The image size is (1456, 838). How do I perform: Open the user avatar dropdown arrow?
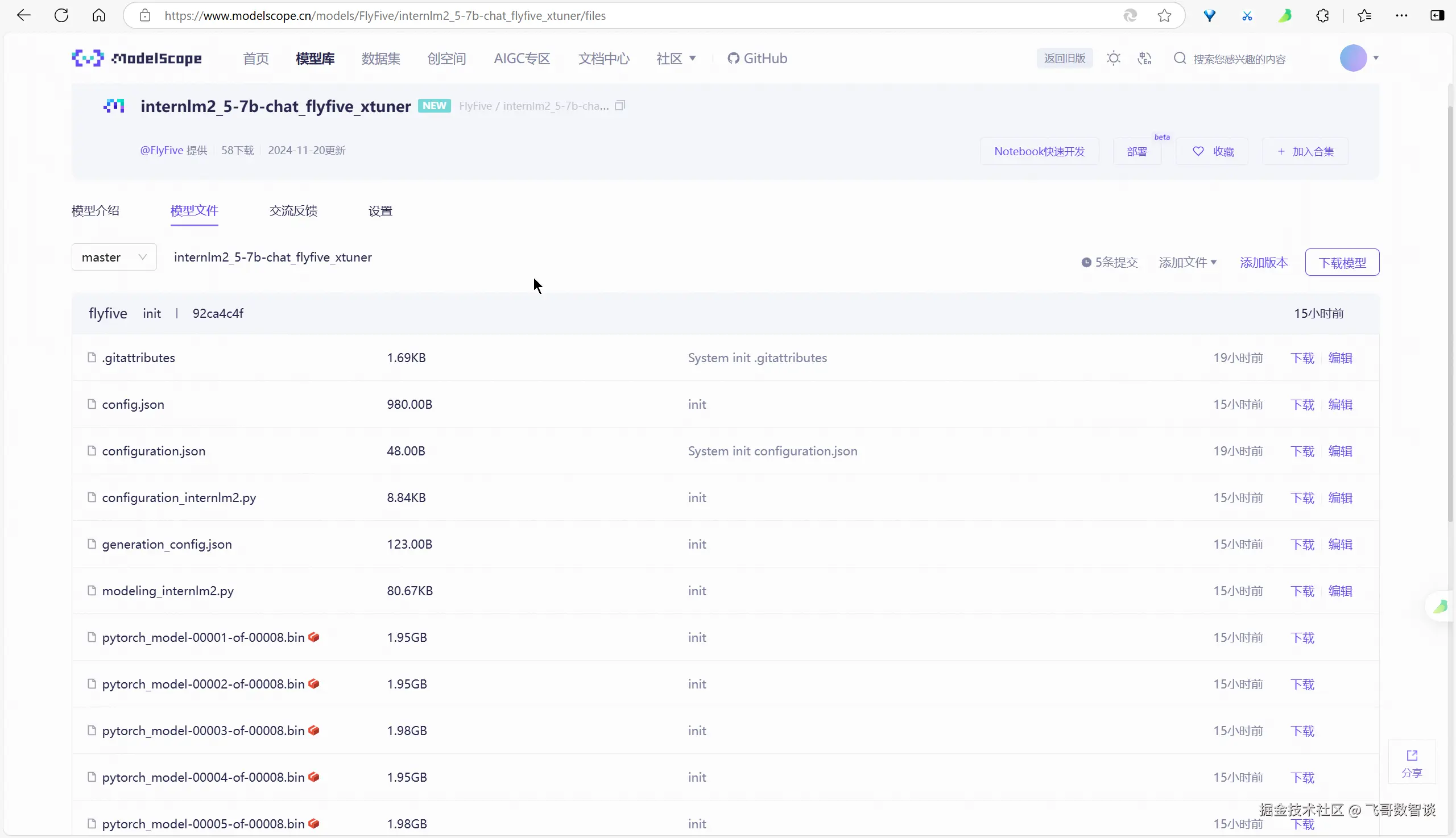pyautogui.click(x=1376, y=58)
